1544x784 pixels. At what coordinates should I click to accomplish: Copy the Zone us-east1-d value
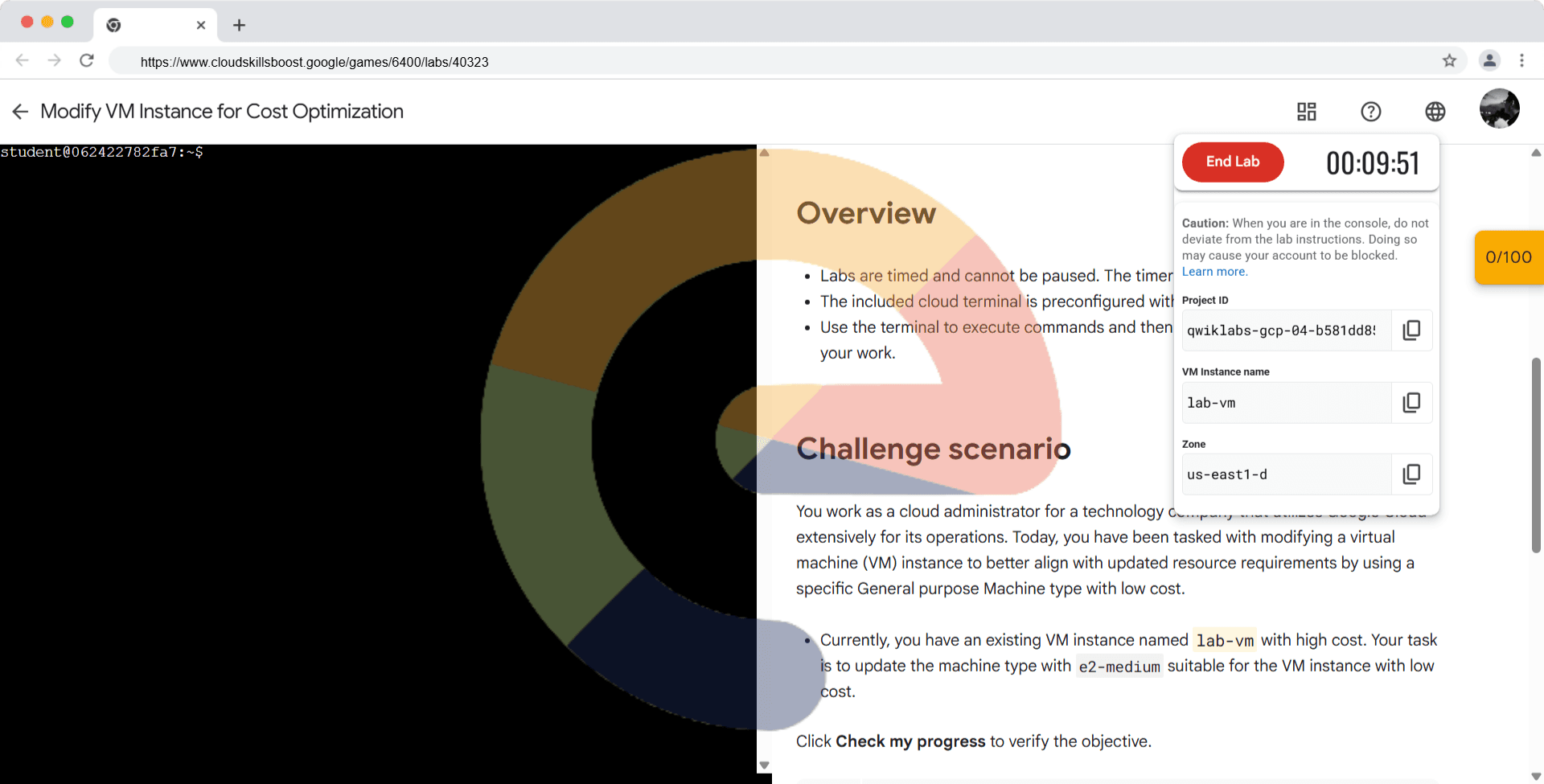(x=1411, y=474)
